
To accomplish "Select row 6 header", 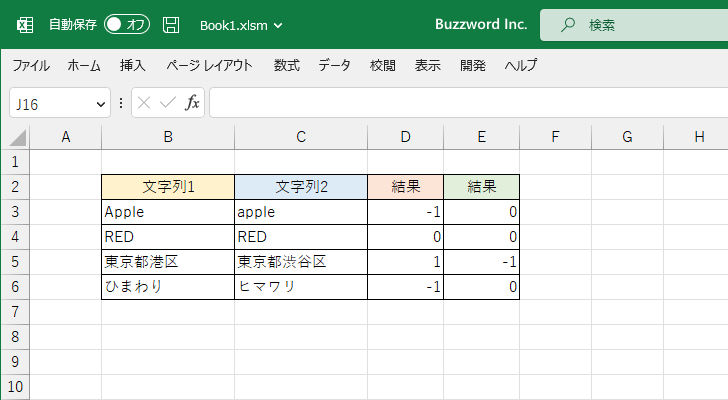I will [x=15, y=287].
